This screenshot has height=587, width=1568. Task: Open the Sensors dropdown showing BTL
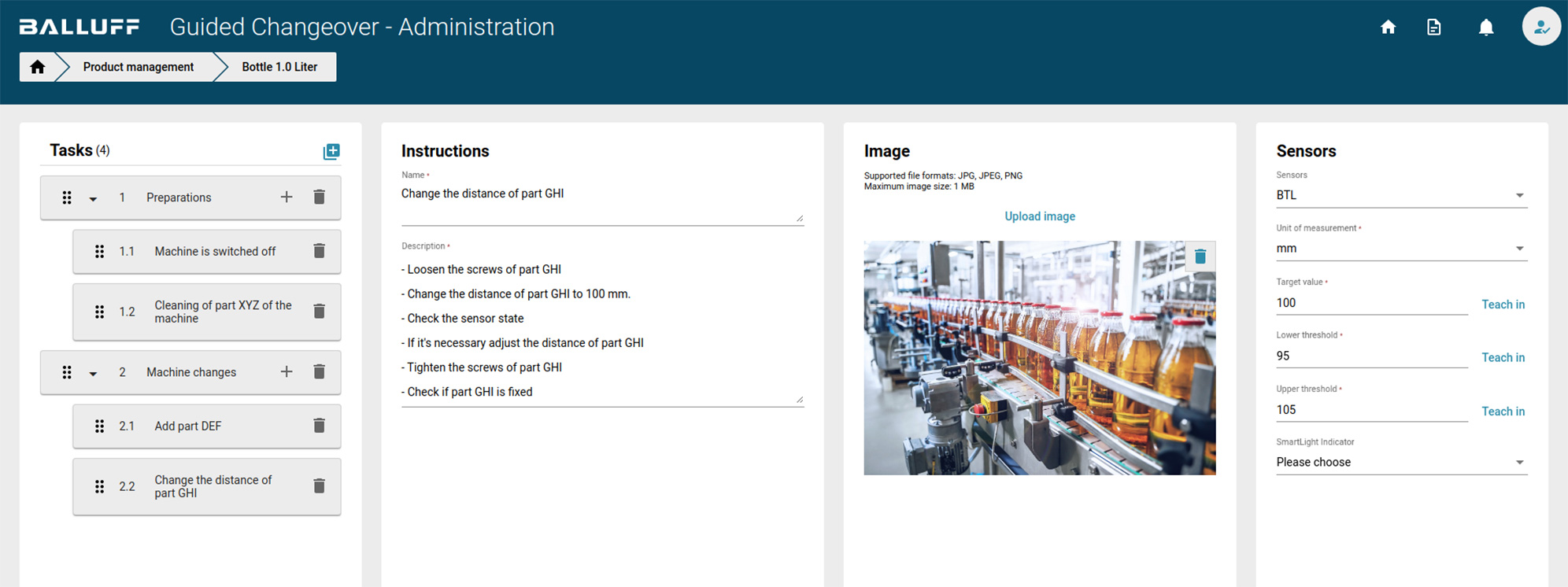point(1401,195)
